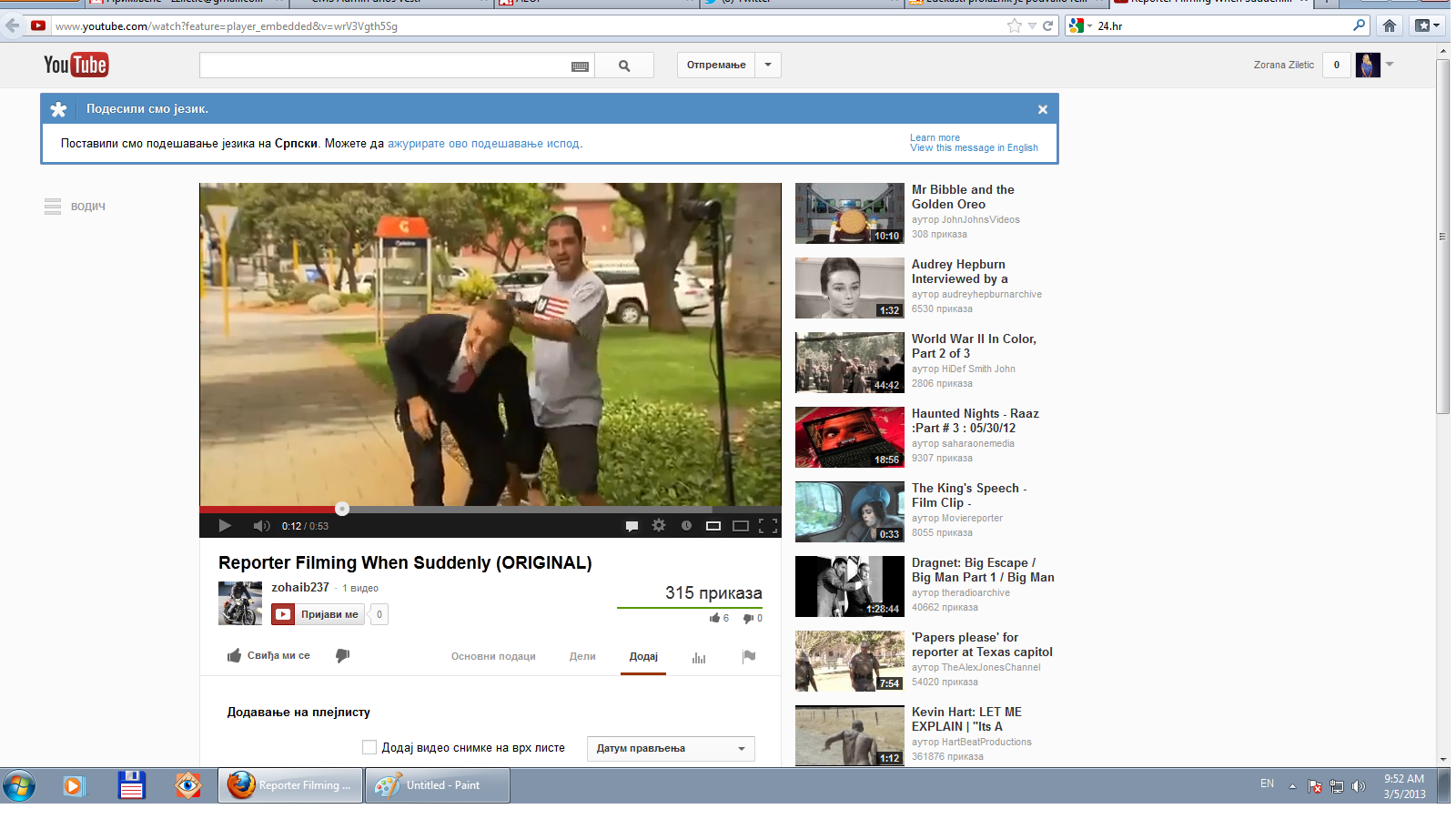
Task: Click "View this message in English" link
Action: (x=974, y=148)
